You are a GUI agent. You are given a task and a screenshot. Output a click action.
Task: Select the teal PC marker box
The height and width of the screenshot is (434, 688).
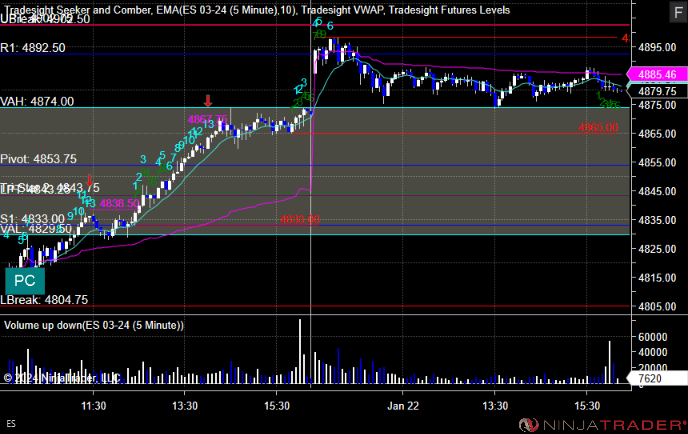point(25,281)
